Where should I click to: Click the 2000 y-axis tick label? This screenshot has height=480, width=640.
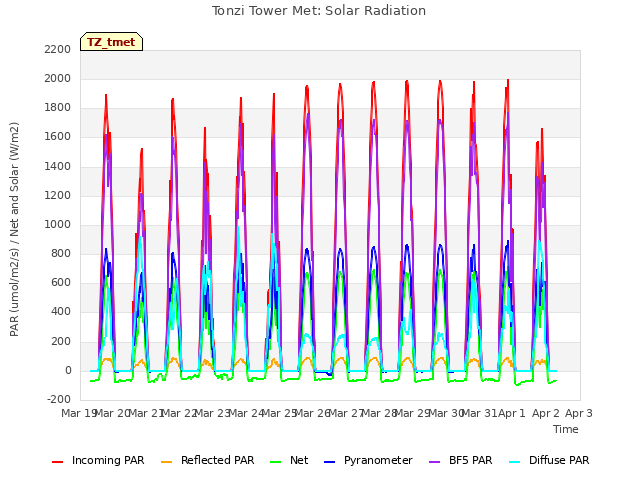[58, 78]
